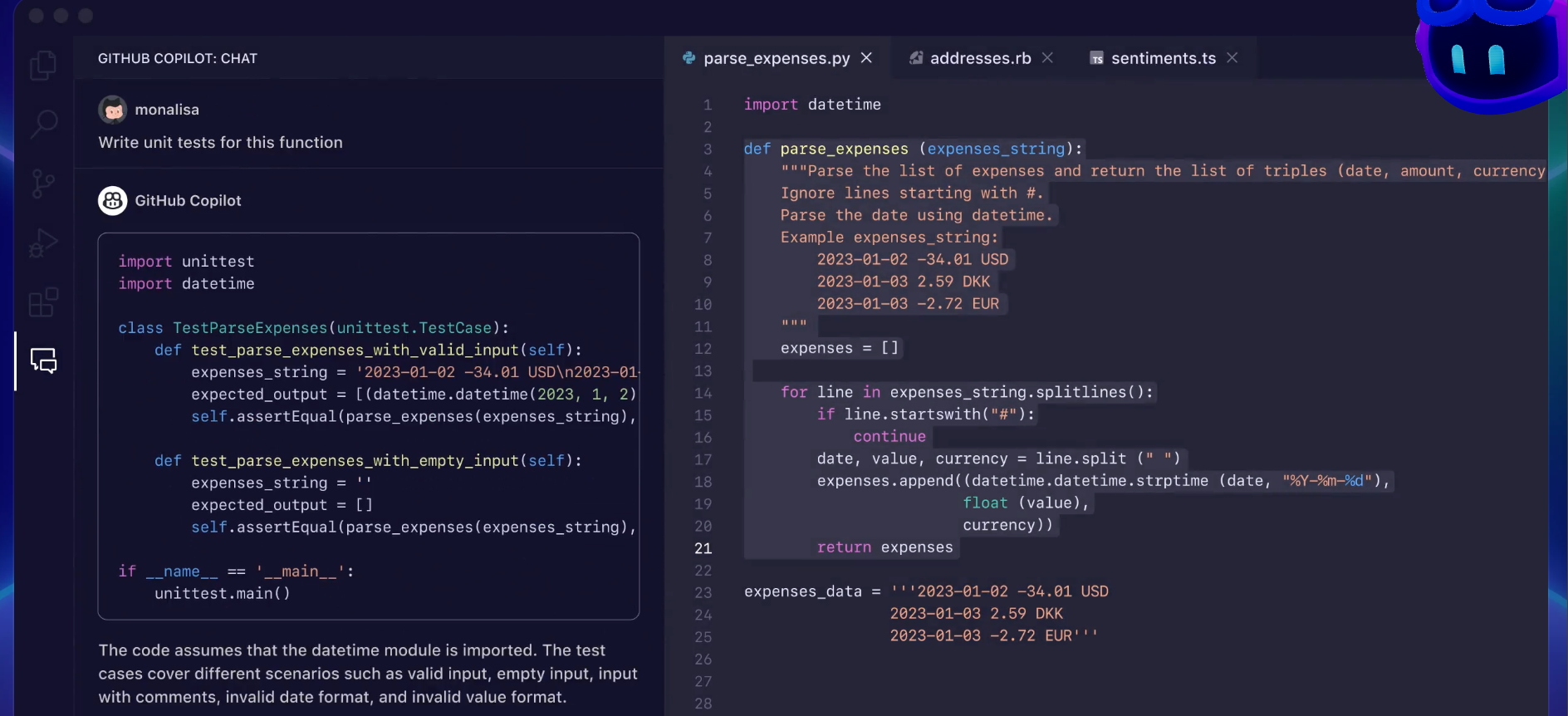Open the Search magnifier in activity bar
The width and height of the screenshot is (1568, 716).
pyautogui.click(x=43, y=124)
